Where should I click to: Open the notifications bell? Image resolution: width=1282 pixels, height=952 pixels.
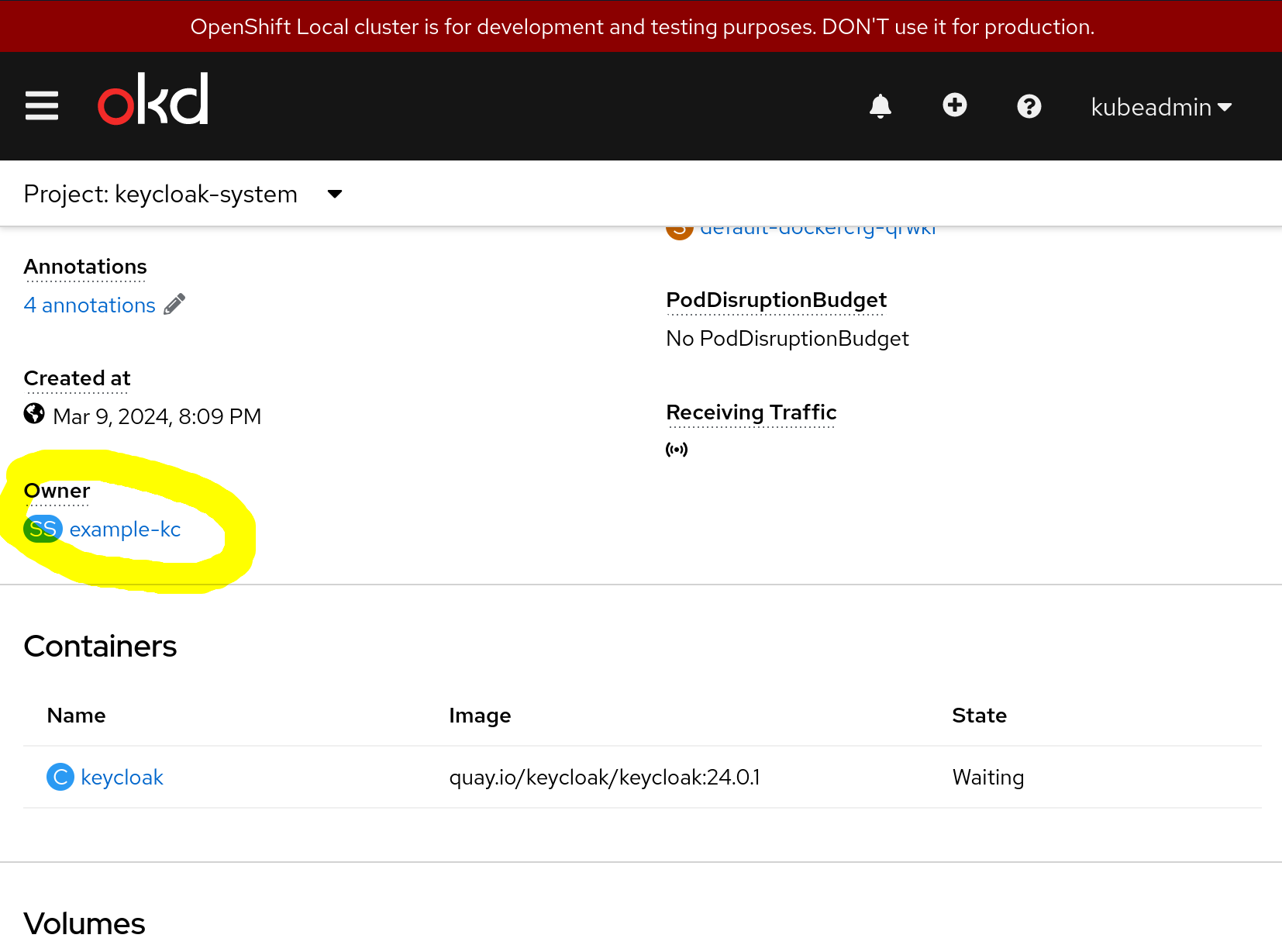(880, 106)
